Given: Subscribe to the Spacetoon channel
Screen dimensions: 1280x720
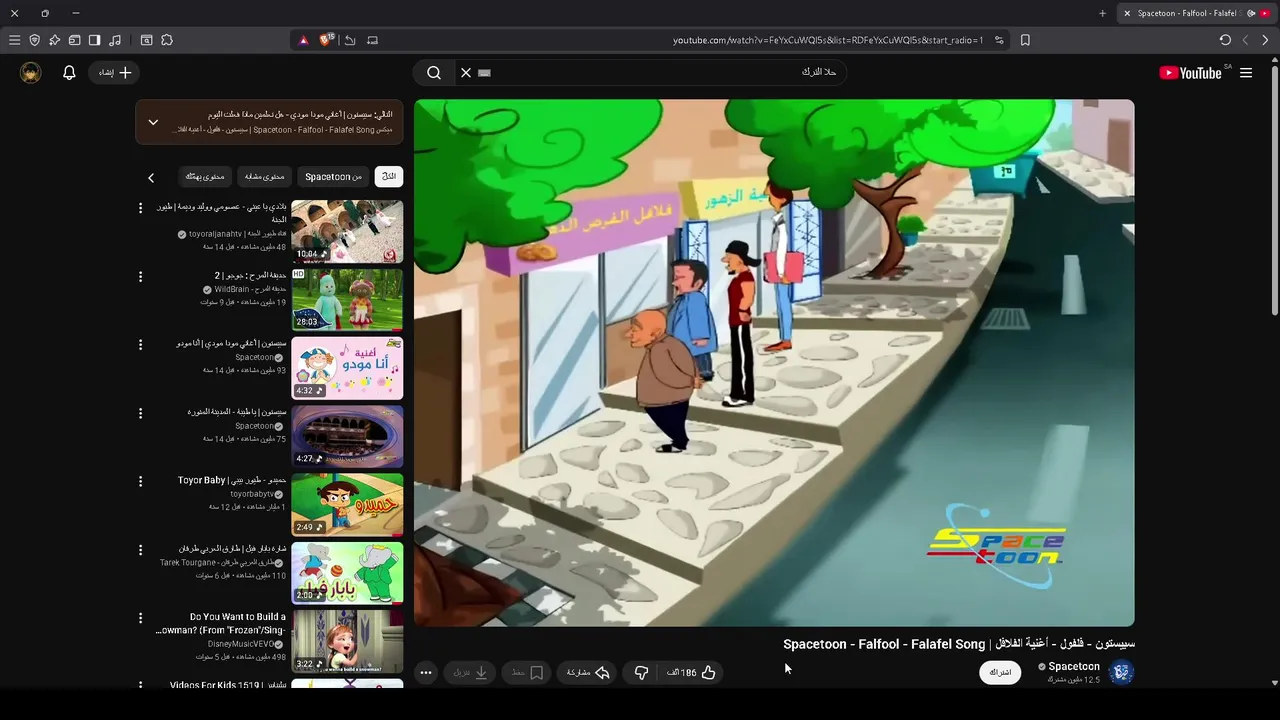Looking at the screenshot, I should 1000,672.
